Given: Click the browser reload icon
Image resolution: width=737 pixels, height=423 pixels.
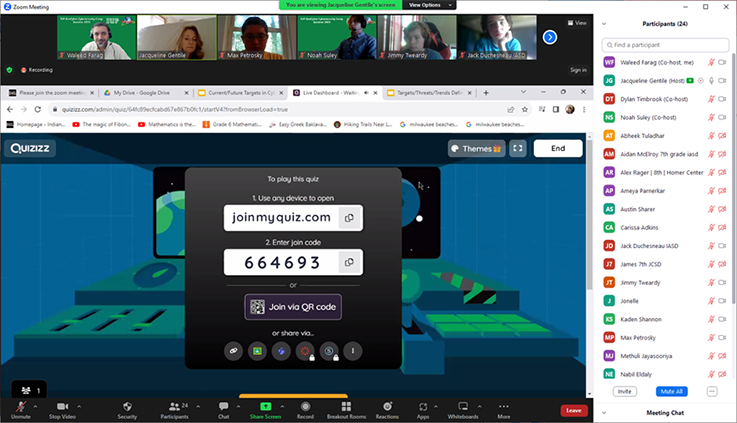Looking at the screenshot, I should point(38,109).
